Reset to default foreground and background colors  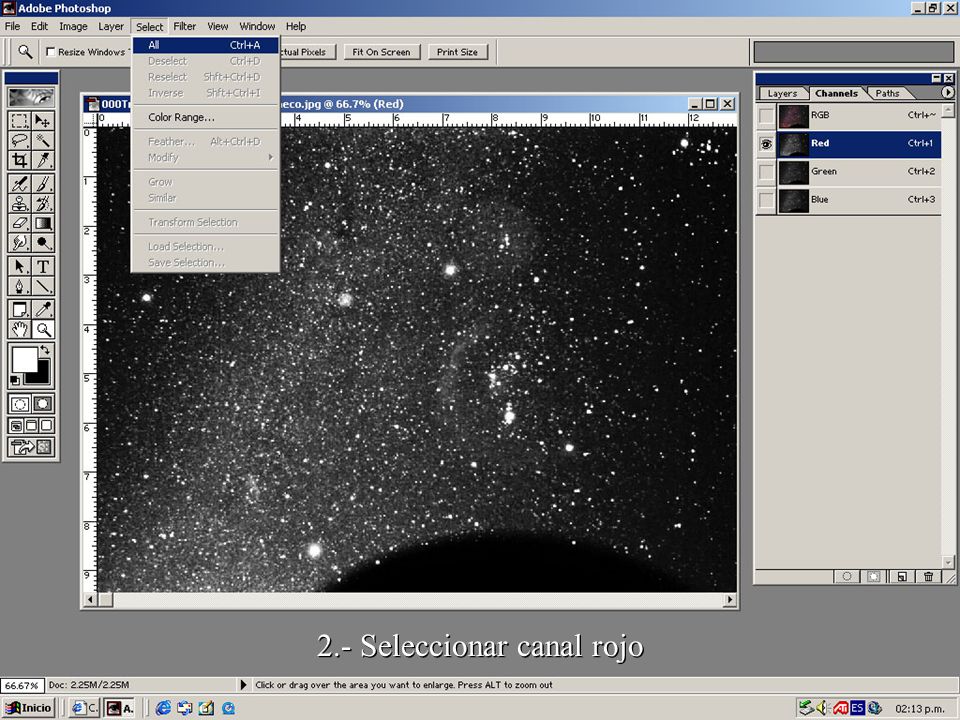click(x=15, y=381)
